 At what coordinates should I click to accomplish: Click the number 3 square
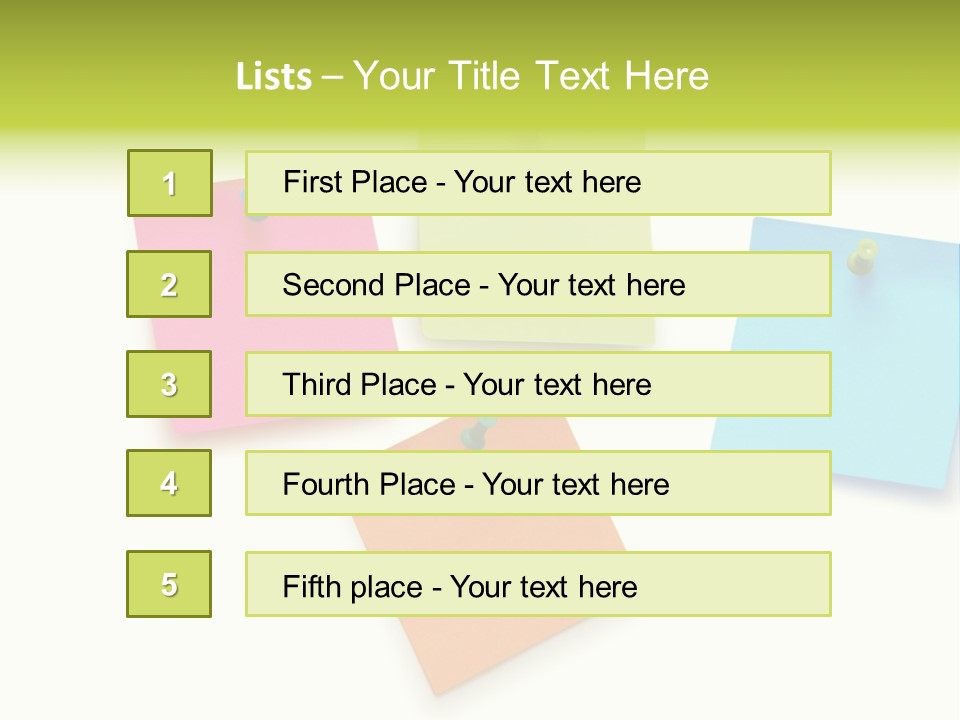[x=169, y=384]
